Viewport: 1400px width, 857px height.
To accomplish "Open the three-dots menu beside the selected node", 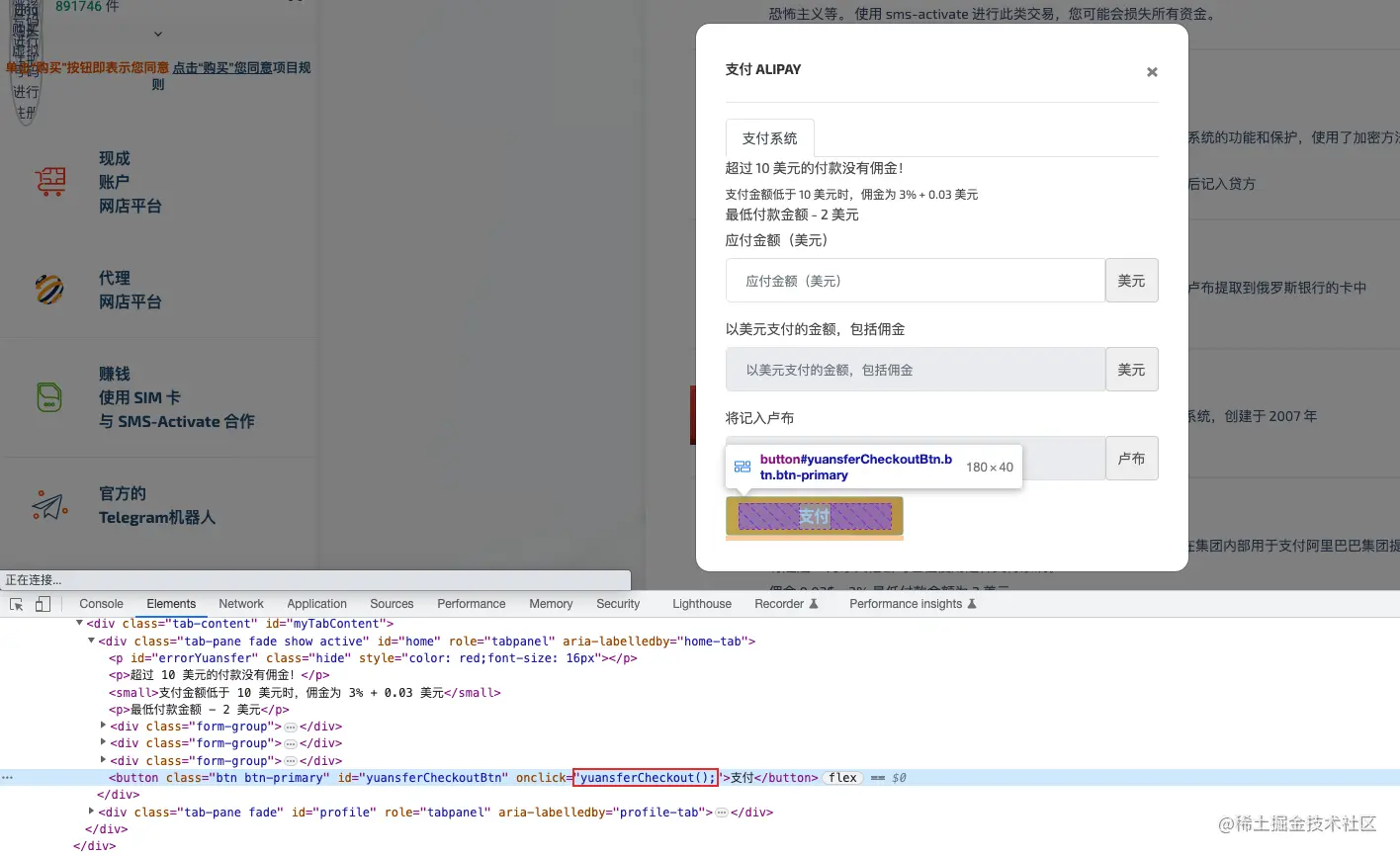I will pos(7,778).
